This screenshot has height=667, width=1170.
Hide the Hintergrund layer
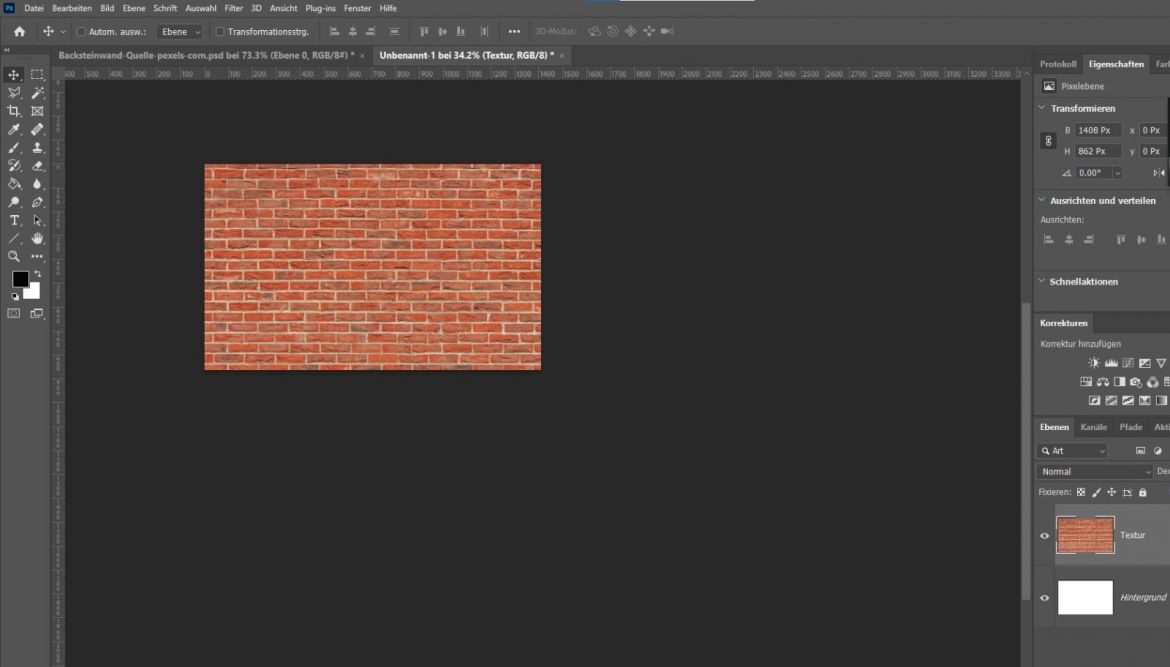(1045, 598)
